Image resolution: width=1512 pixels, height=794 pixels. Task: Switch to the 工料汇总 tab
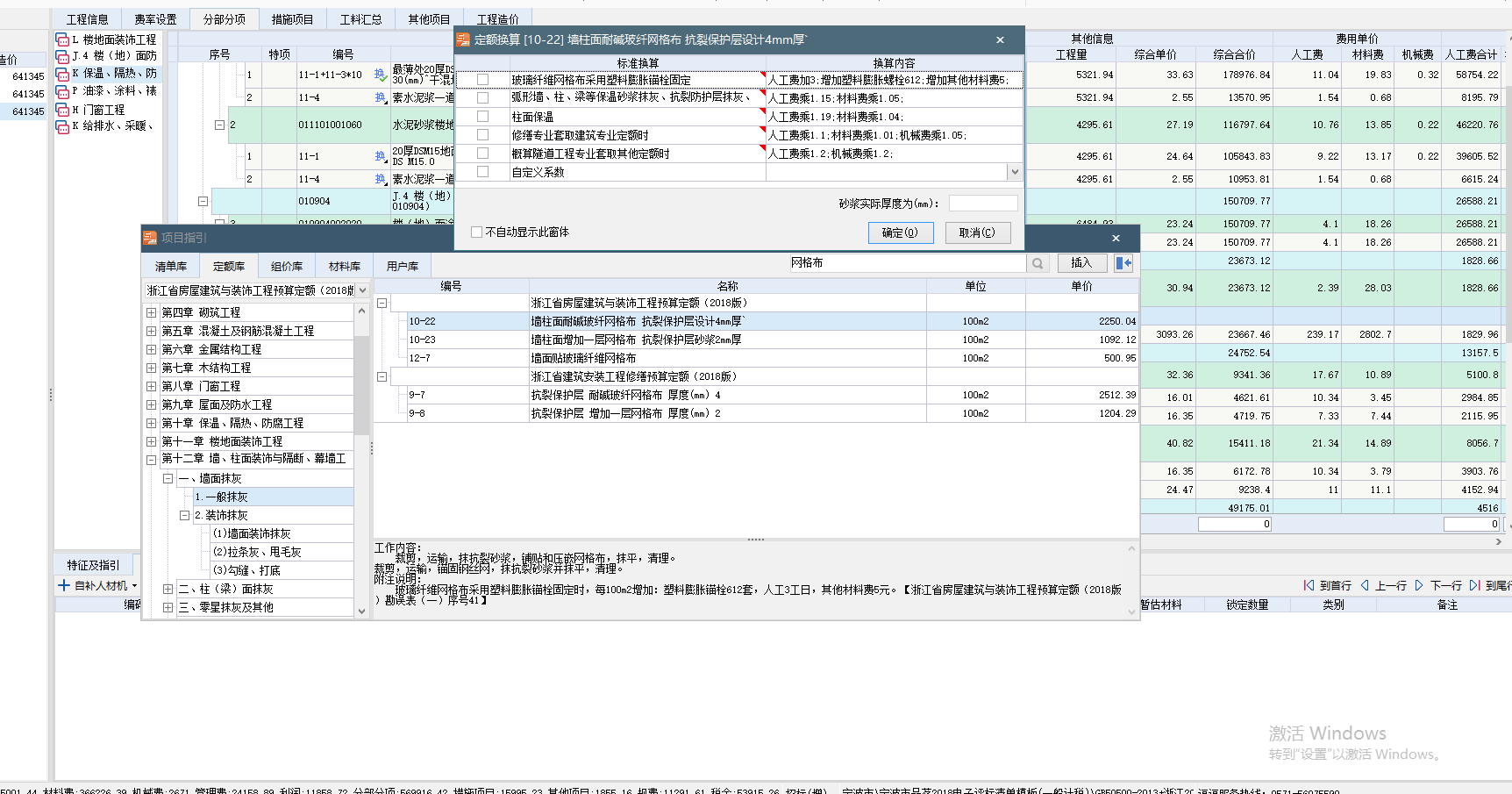click(x=361, y=19)
